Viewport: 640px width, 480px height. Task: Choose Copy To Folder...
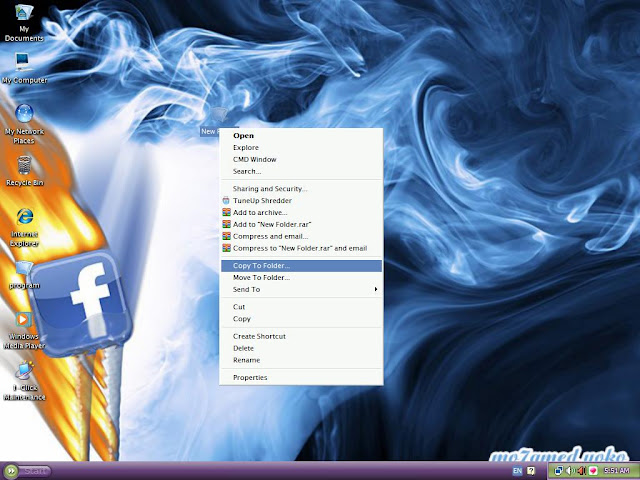coord(301,266)
